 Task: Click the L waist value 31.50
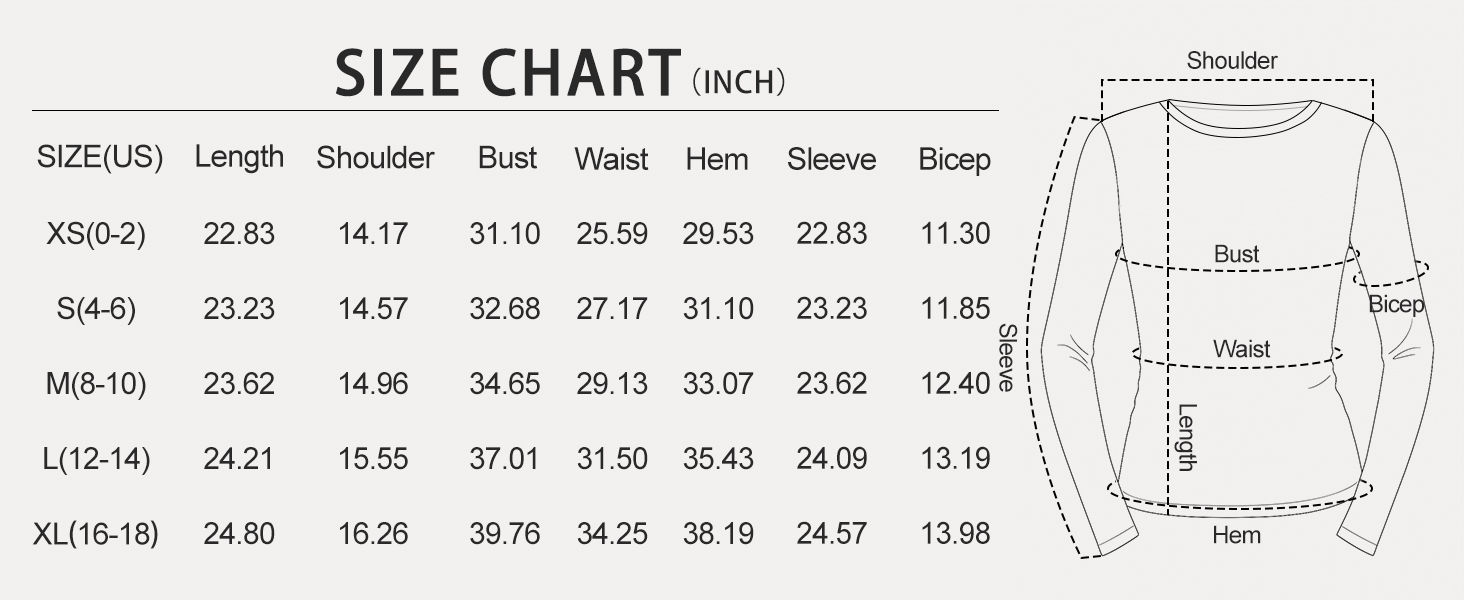point(612,459)
